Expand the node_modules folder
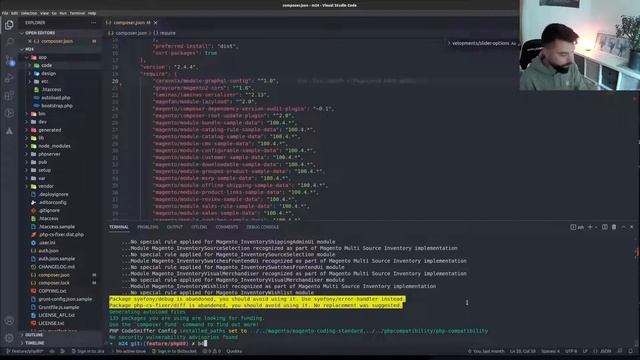Viewport: 640px width, 360px height. [60, 146]
